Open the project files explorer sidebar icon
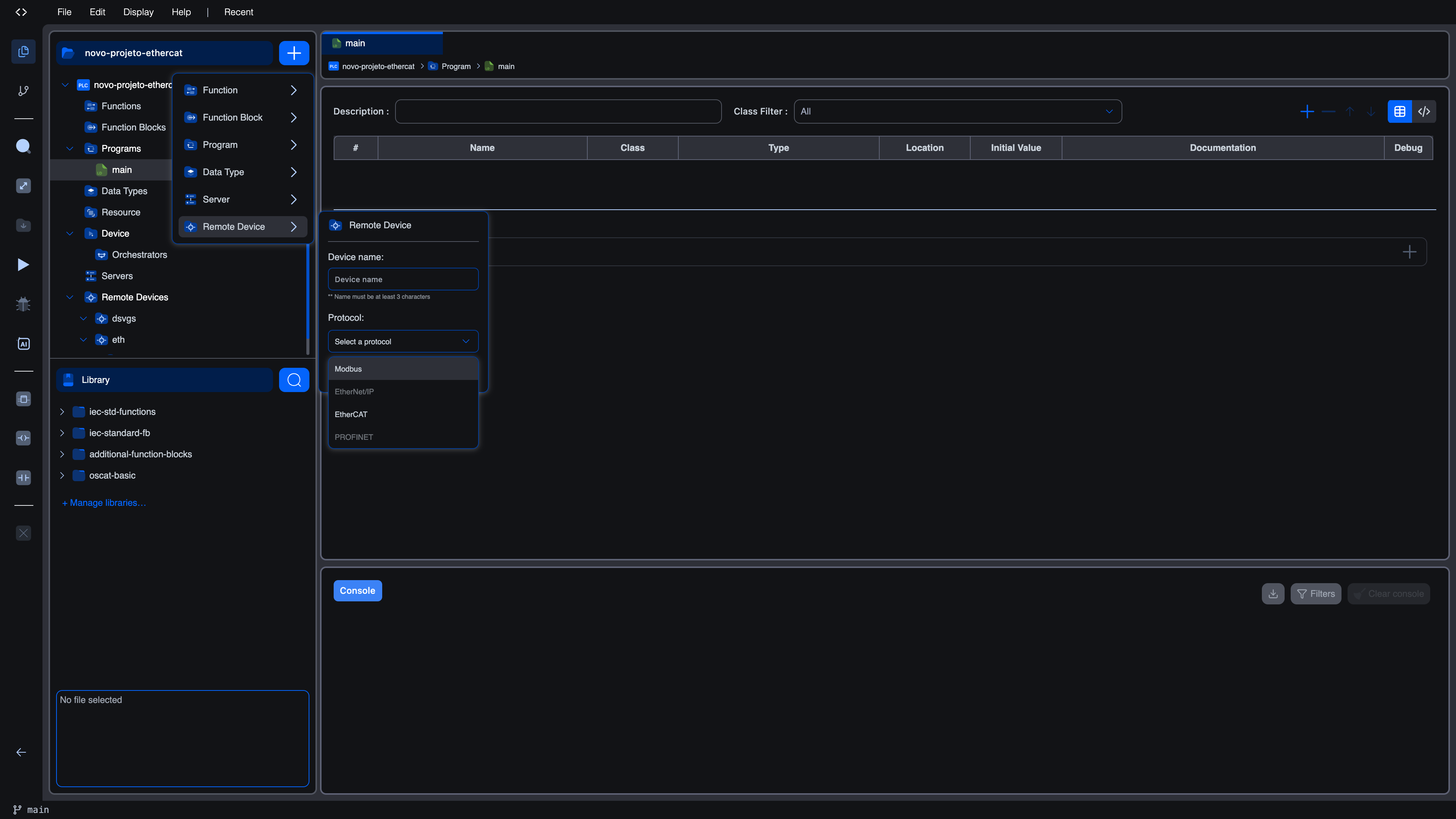The image size is (1456, 819). (x=23, y=52)
